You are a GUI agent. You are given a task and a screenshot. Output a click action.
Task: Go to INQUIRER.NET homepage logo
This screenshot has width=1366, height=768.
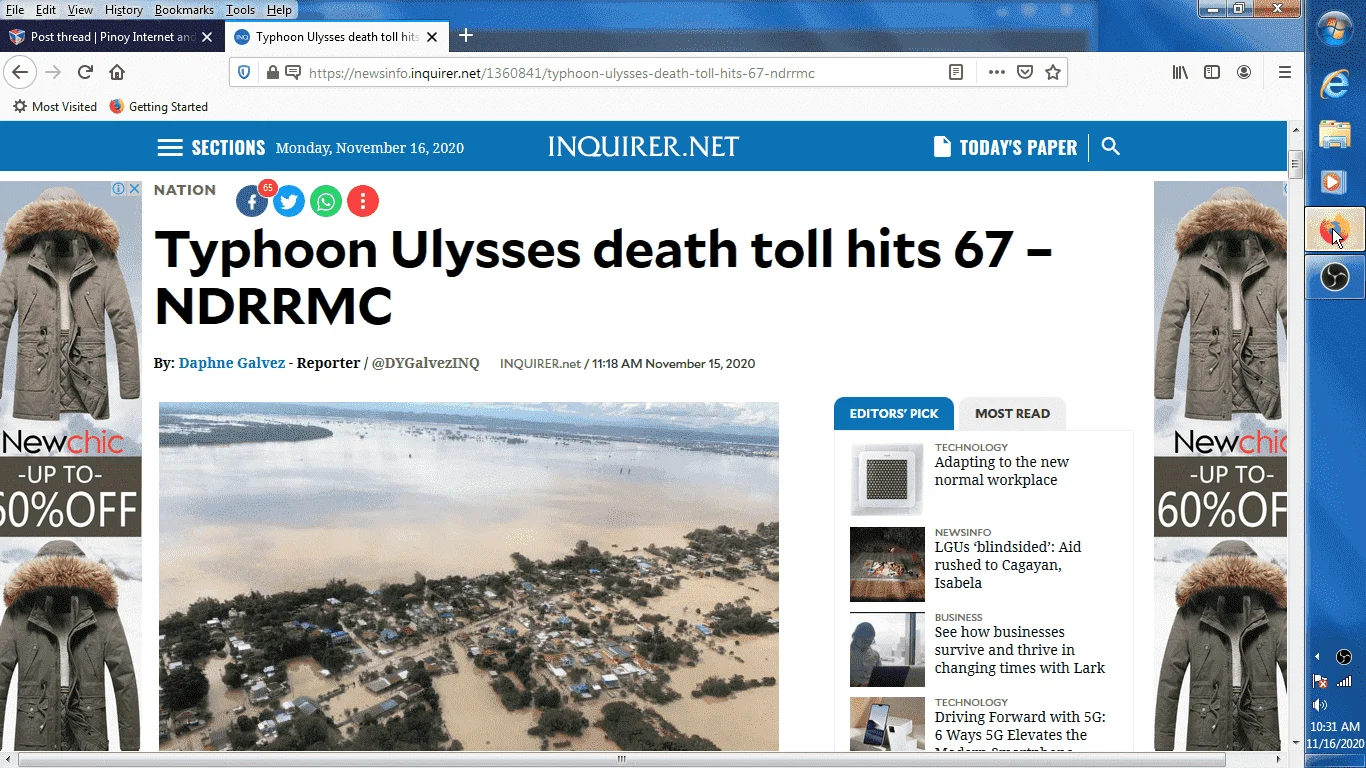(x=643, y=147)
